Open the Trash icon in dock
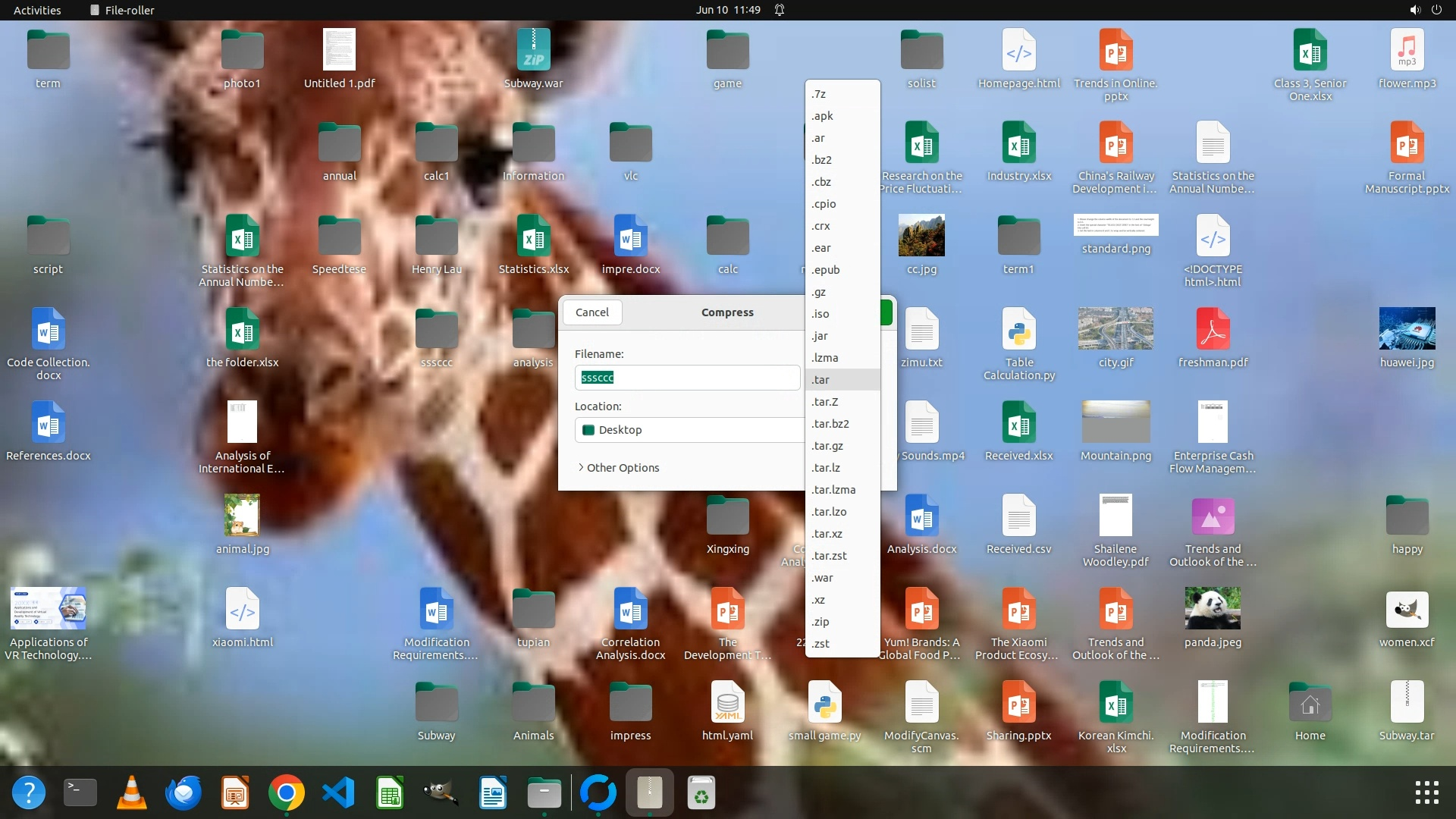This screenshot has width=1456, height=819. [x=701, y=793]
